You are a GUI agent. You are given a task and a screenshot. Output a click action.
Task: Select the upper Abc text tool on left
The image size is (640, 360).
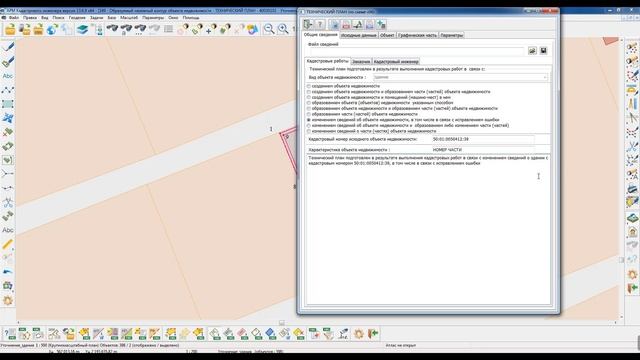tap(8, 76)
